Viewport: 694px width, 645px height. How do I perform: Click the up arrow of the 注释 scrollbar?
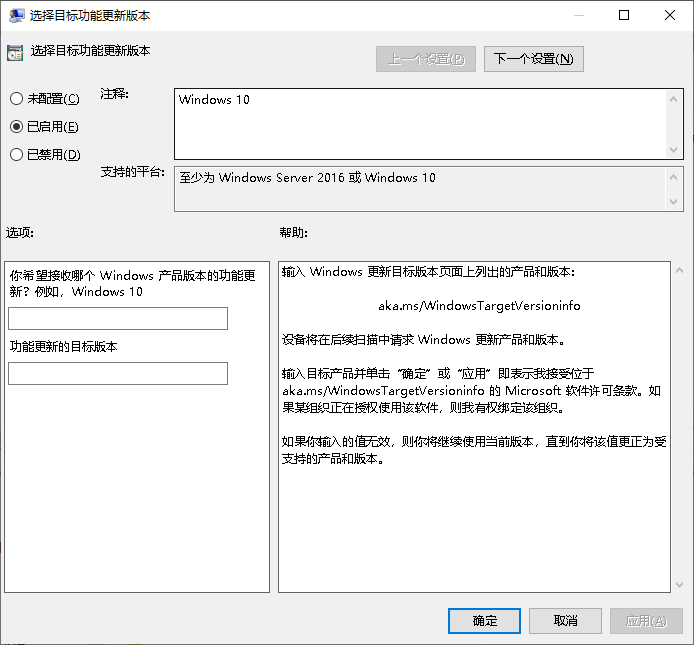click(x=673, y=99)
